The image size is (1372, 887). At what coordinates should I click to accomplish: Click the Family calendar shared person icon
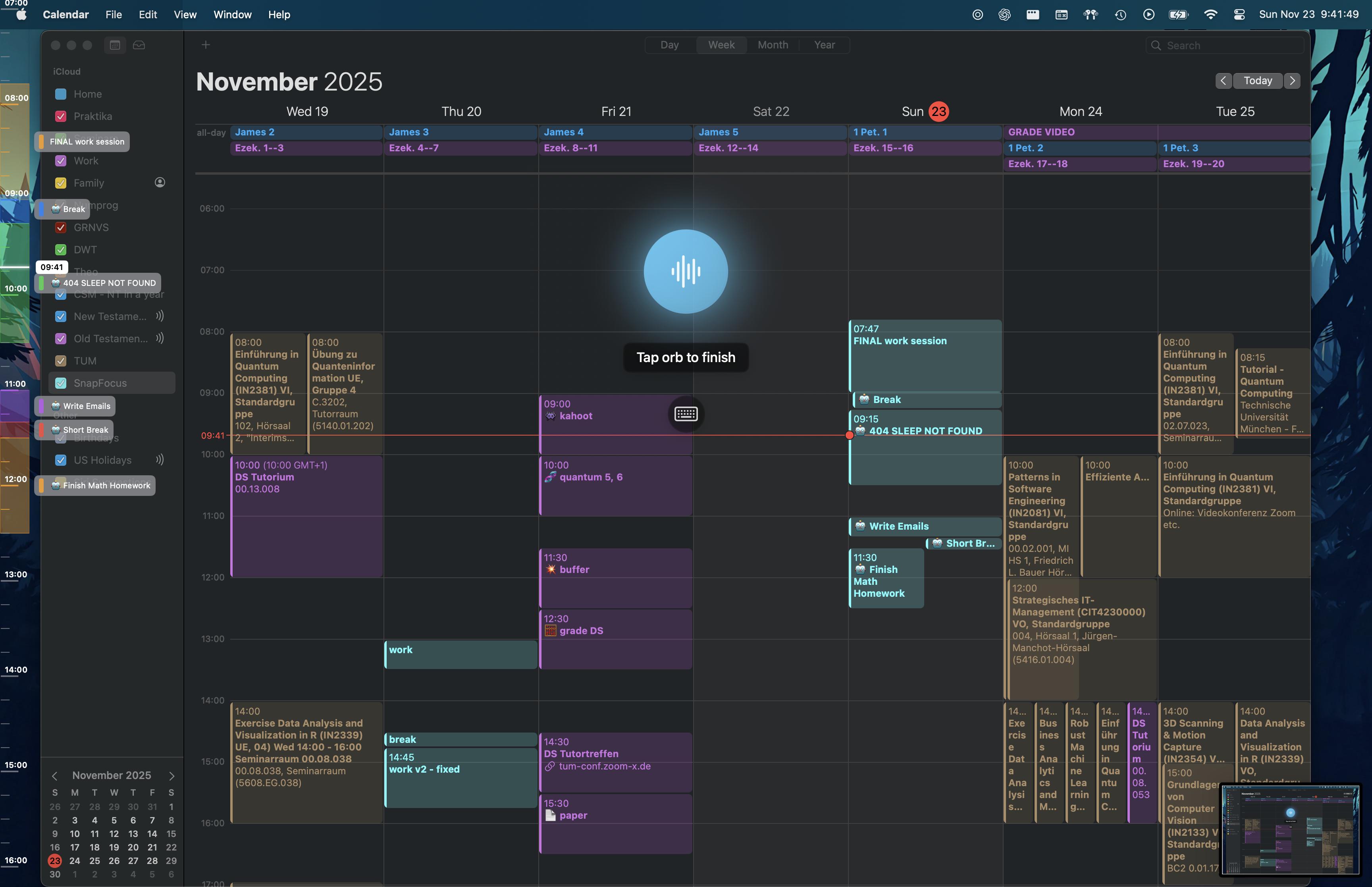tap(160, 183)
